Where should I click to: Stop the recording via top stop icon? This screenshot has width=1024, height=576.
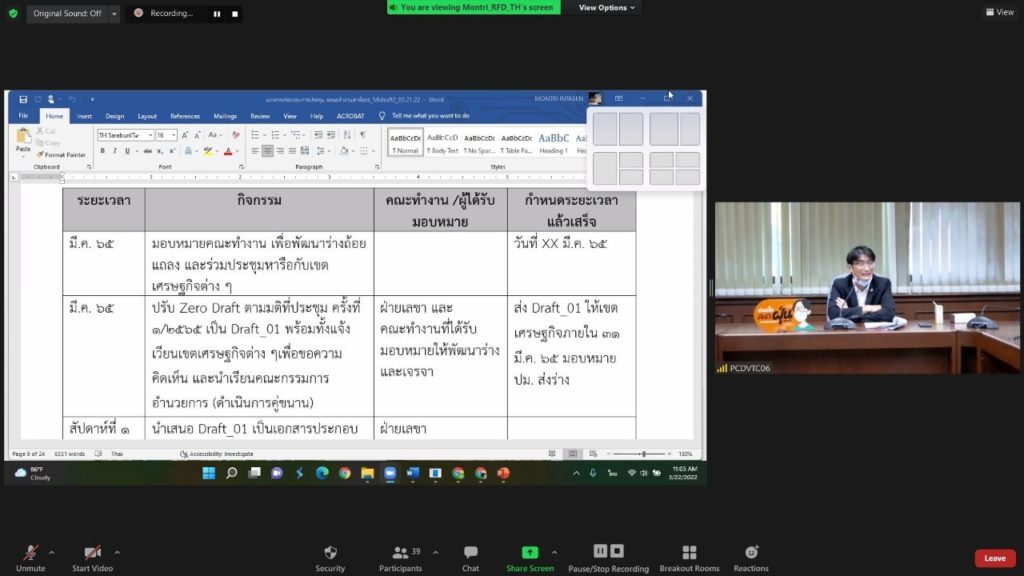pos(235,14)
